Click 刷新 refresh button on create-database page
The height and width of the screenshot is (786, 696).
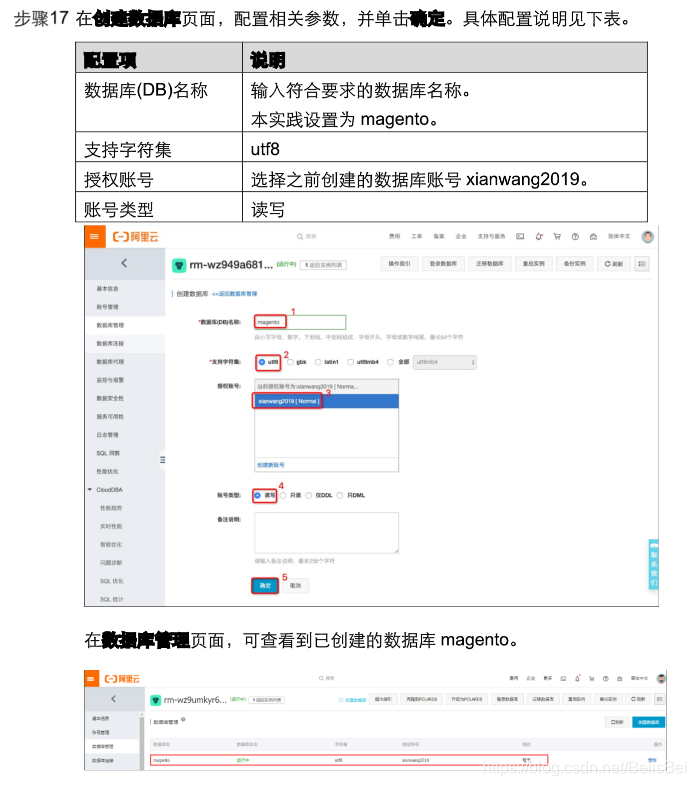click(x=613, y=264)
